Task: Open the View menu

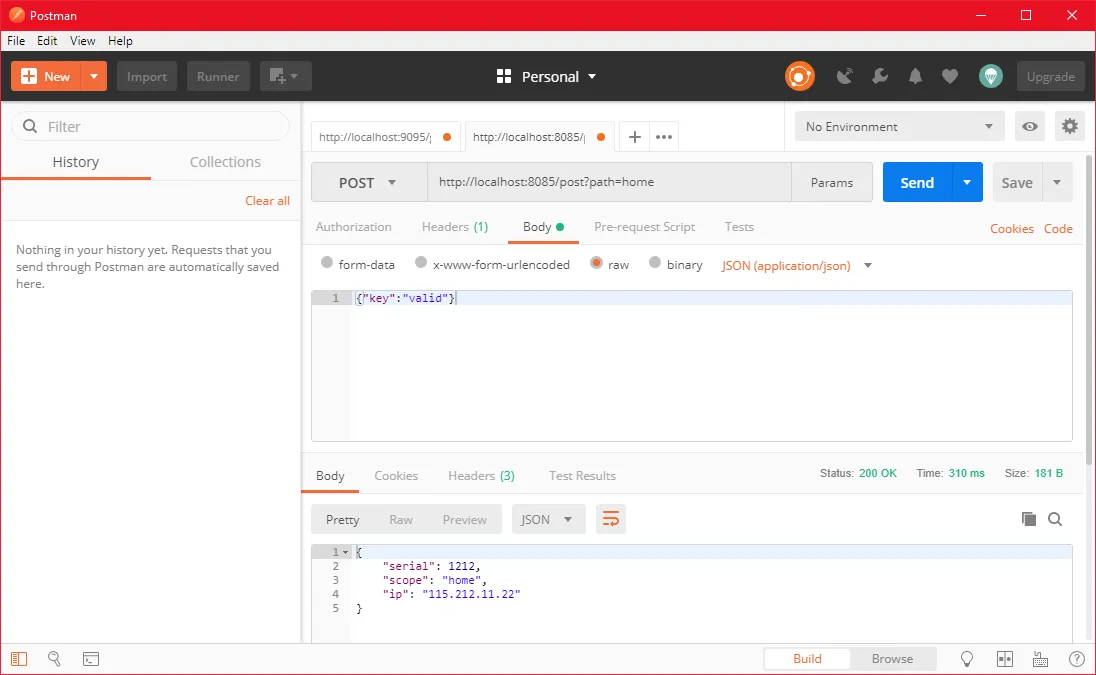Action: click(82, 41)
